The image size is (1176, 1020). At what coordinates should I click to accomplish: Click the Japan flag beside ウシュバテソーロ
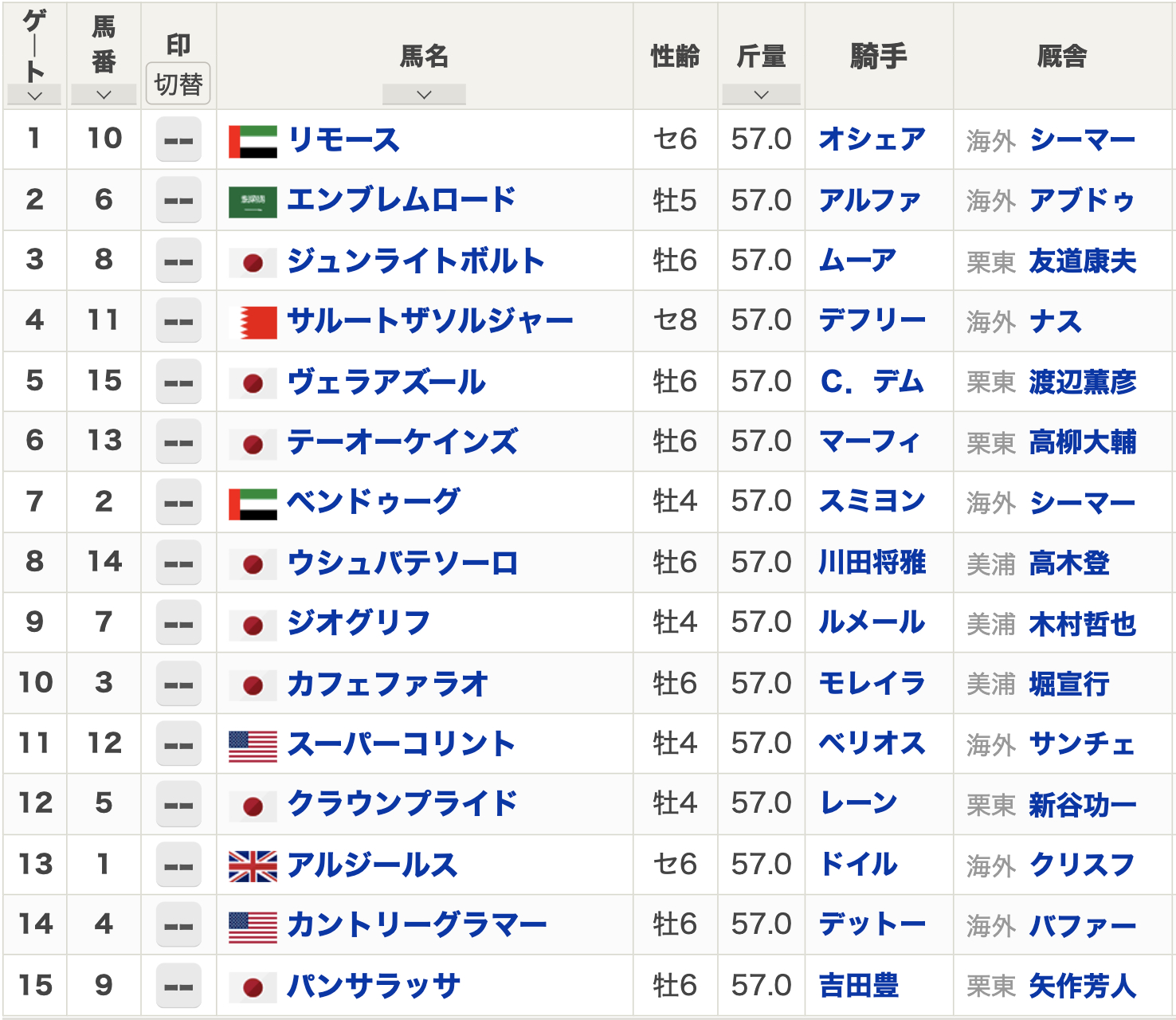pos(253,564)
